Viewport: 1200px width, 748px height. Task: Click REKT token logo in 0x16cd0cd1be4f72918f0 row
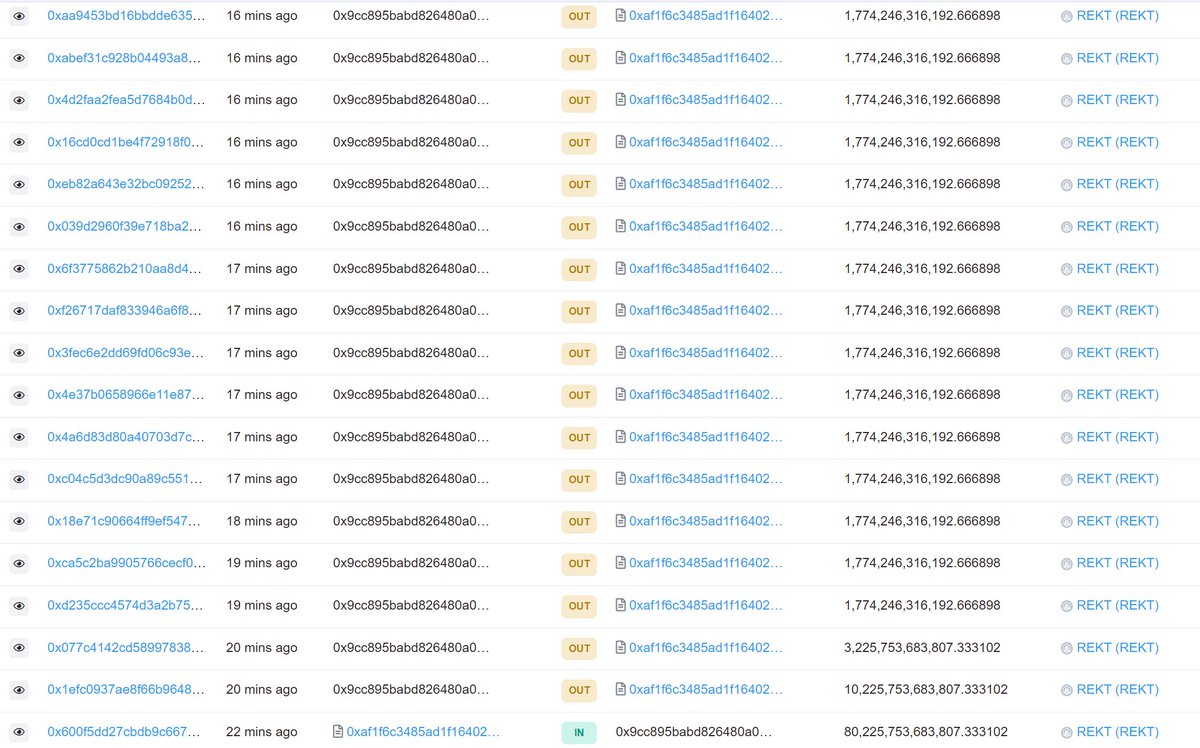tap(1066, 143)
